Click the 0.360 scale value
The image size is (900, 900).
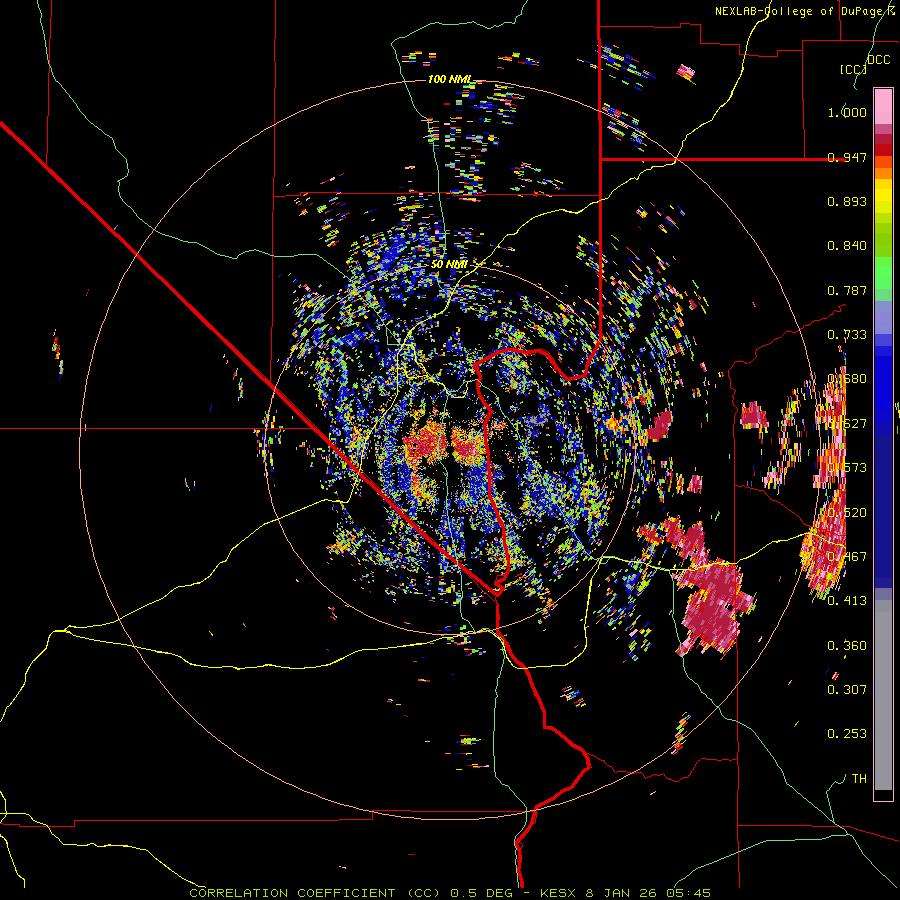coord(847,646)
